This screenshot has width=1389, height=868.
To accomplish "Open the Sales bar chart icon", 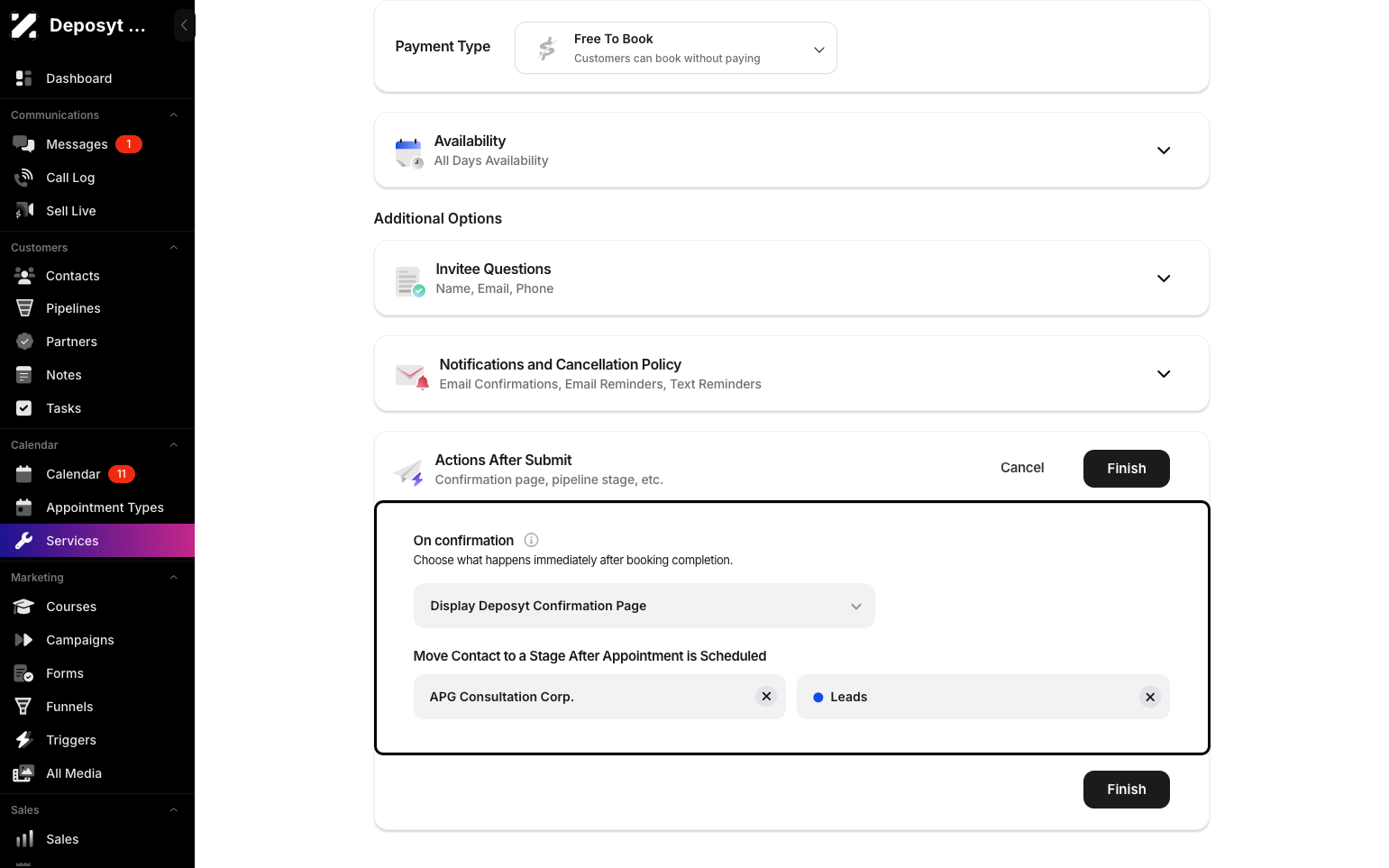I will (x=24, y=839).
